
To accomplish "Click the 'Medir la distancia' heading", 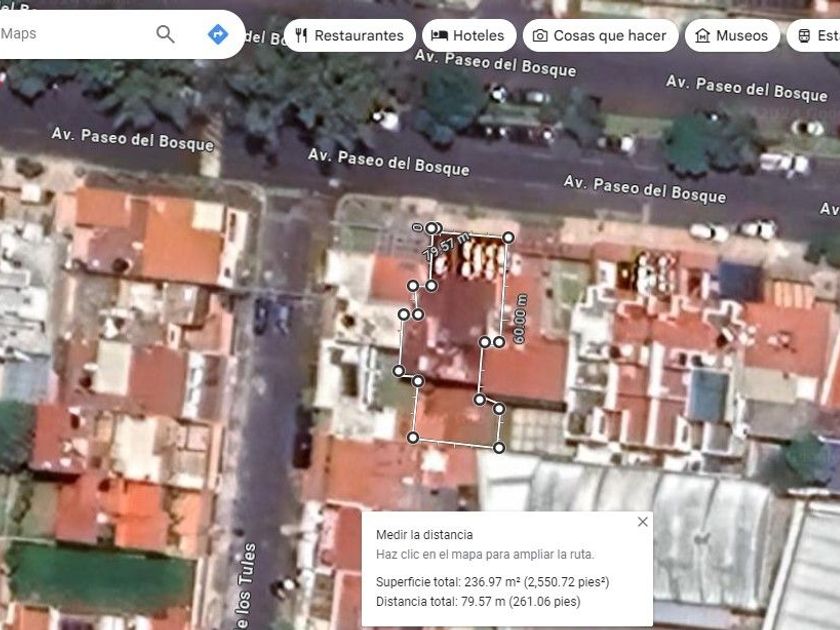I will (x=424, y=535).
